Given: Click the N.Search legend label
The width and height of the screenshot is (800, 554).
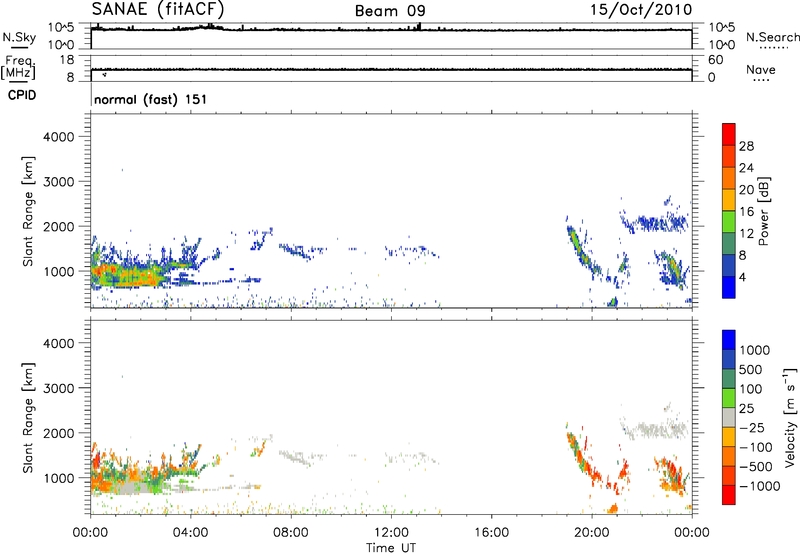Looking at the screenshot, I should [x=772, y=37].
